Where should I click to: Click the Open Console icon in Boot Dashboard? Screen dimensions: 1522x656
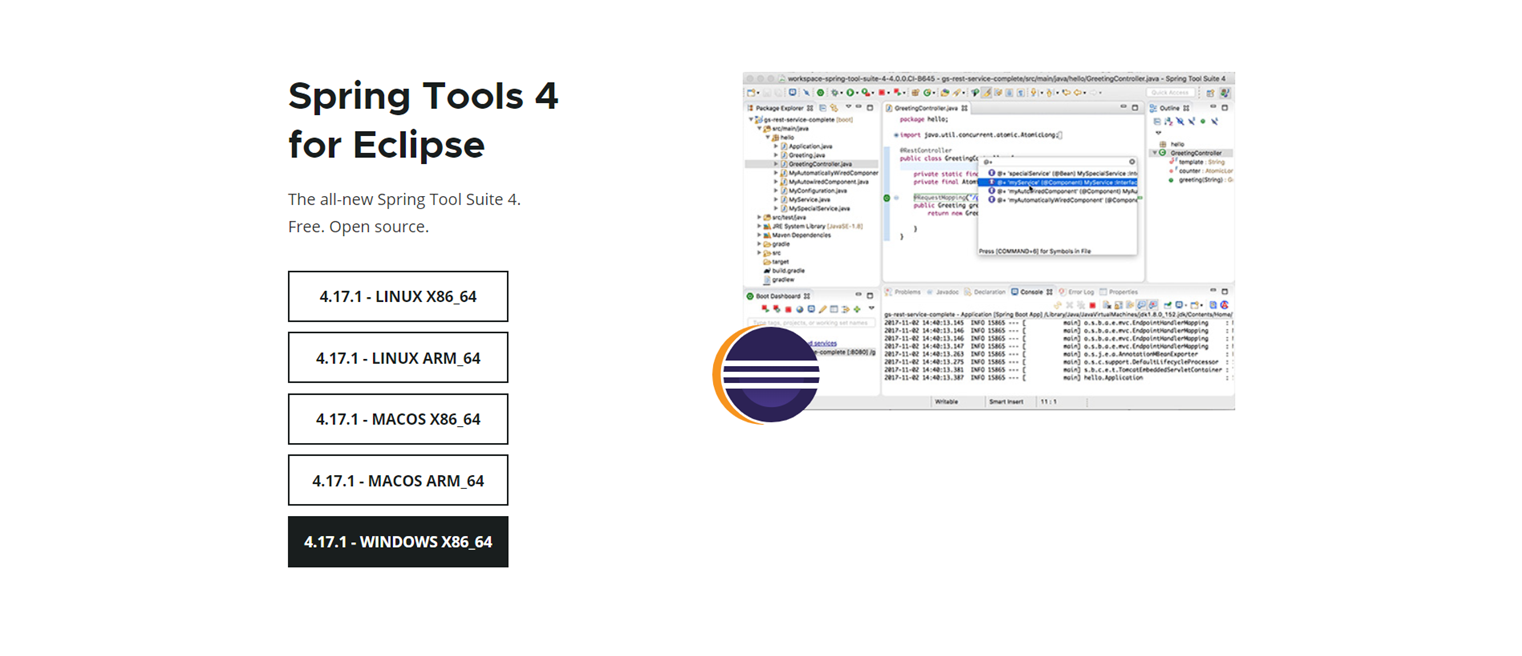[x=812, y=309]
